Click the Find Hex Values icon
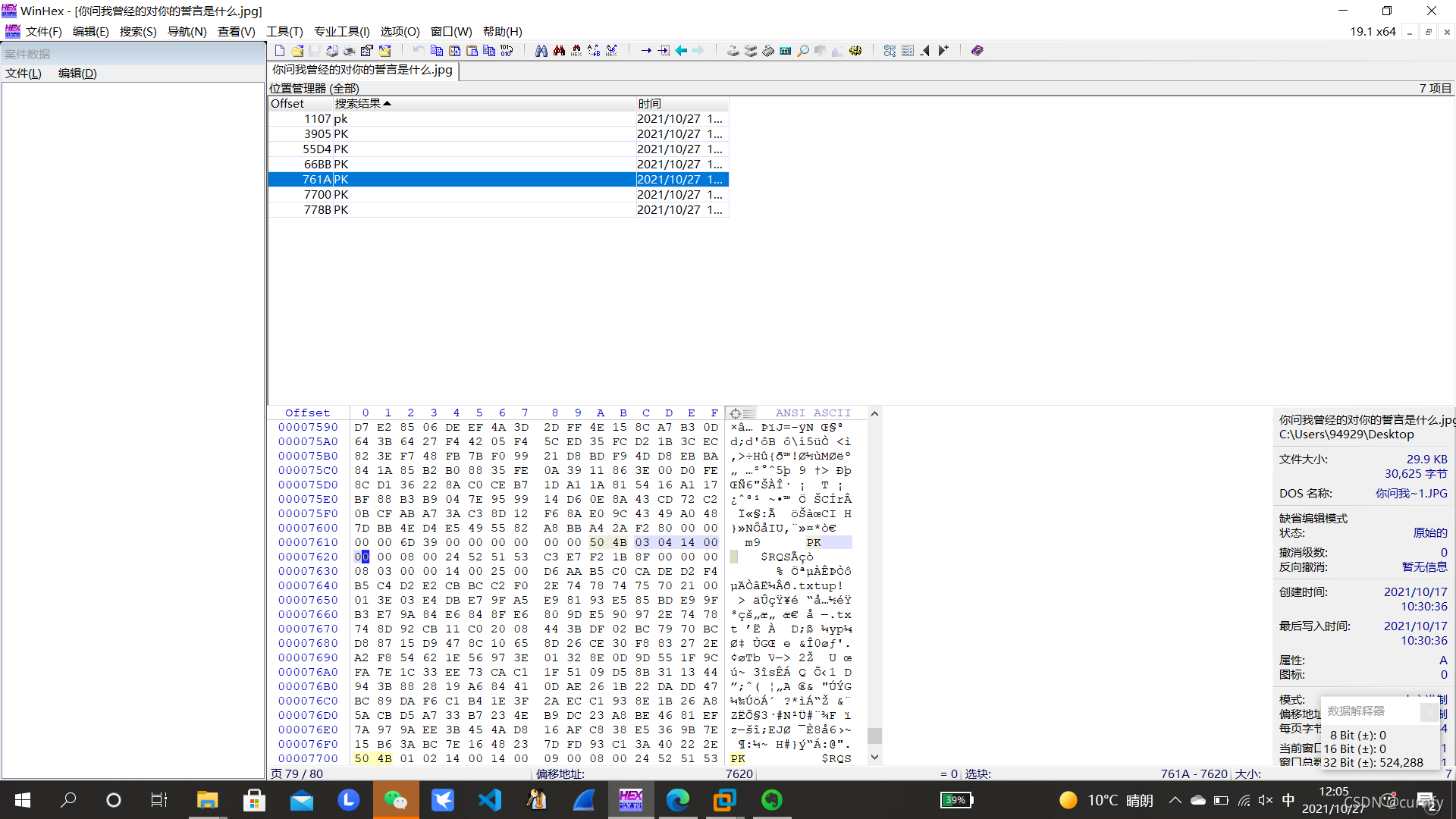 tap(576, 51)
